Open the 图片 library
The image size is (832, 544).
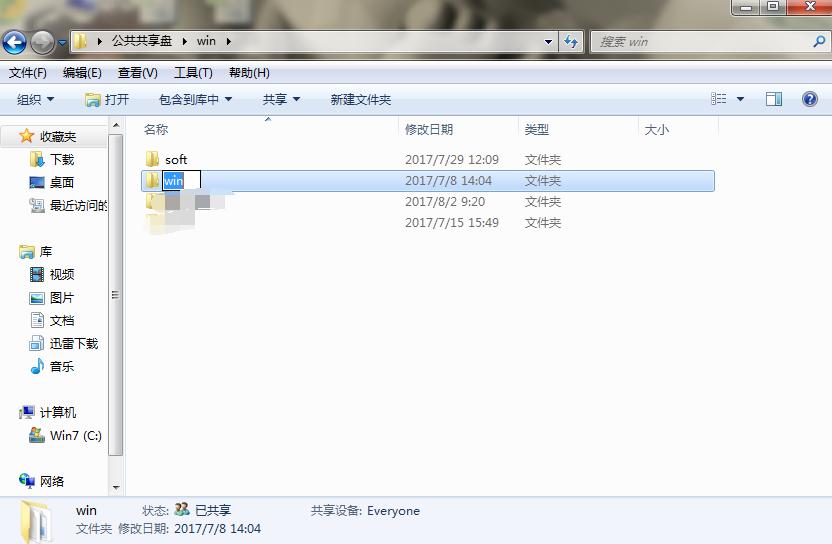pos(62,298)
